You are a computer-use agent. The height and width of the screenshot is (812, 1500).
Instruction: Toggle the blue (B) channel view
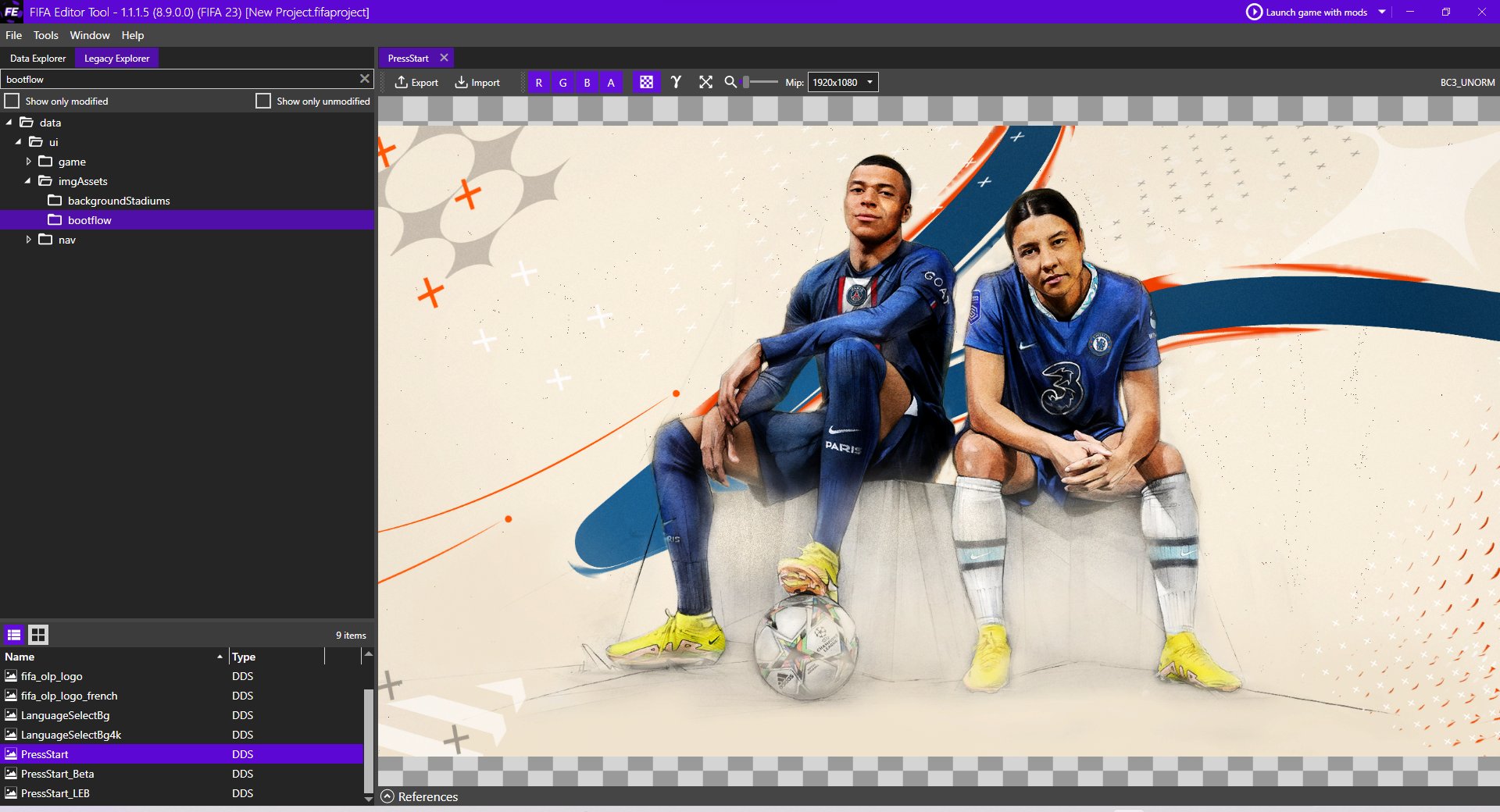click(x=587, y=82)
